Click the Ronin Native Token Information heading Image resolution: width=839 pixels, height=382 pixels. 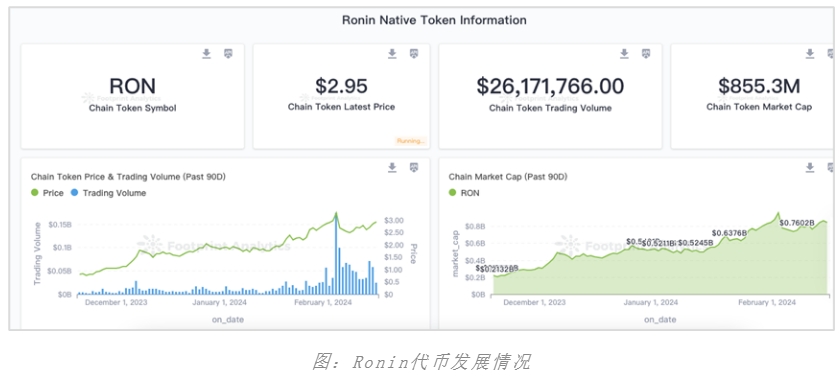[x=434, y=20]
